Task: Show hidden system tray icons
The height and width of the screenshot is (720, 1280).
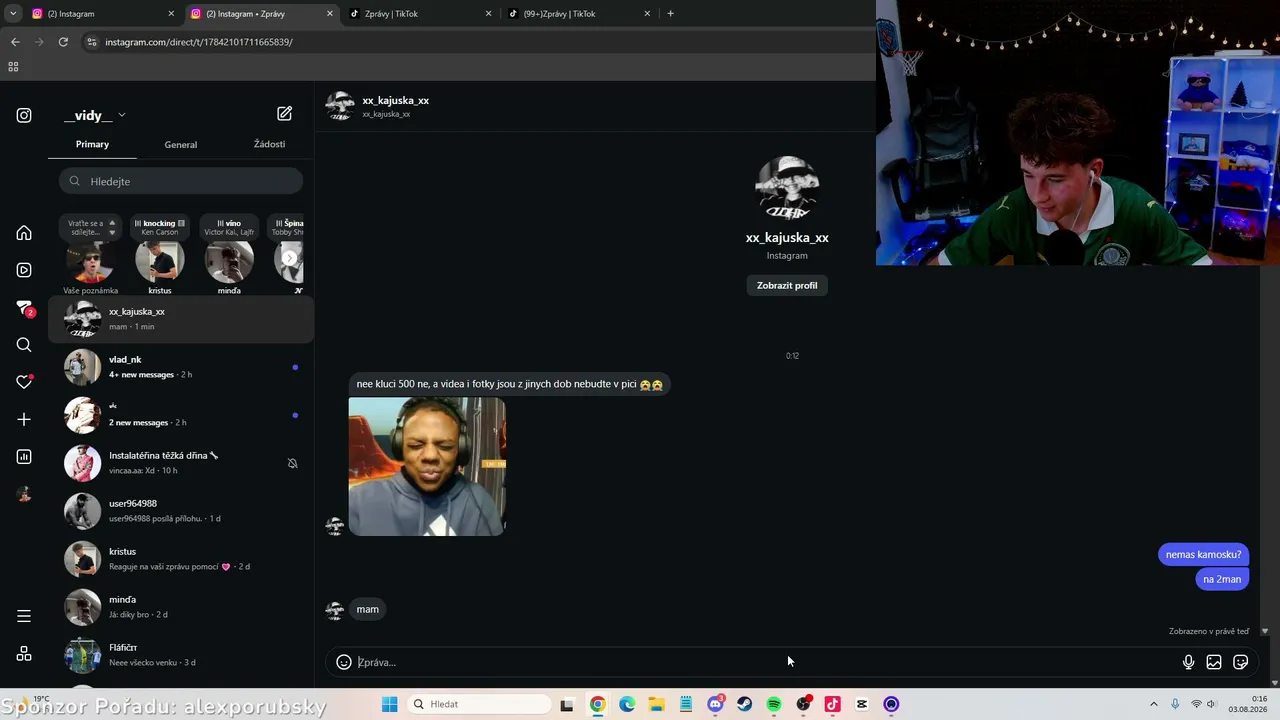Action: click(1153, 704)
